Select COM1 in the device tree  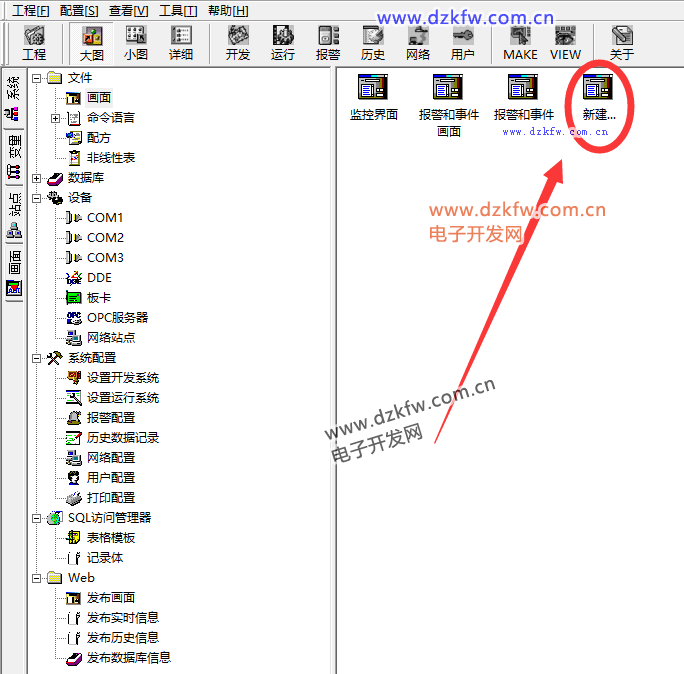tap(104, 218)
